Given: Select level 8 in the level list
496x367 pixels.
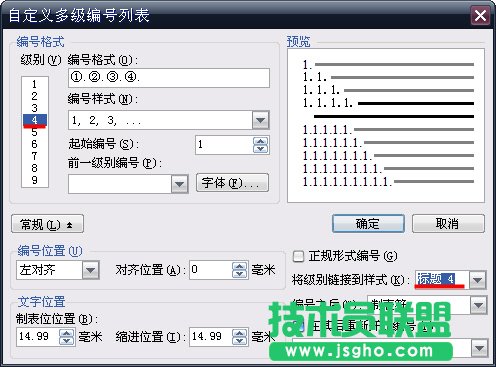Looking at the screenshot, I should [35, 168].
